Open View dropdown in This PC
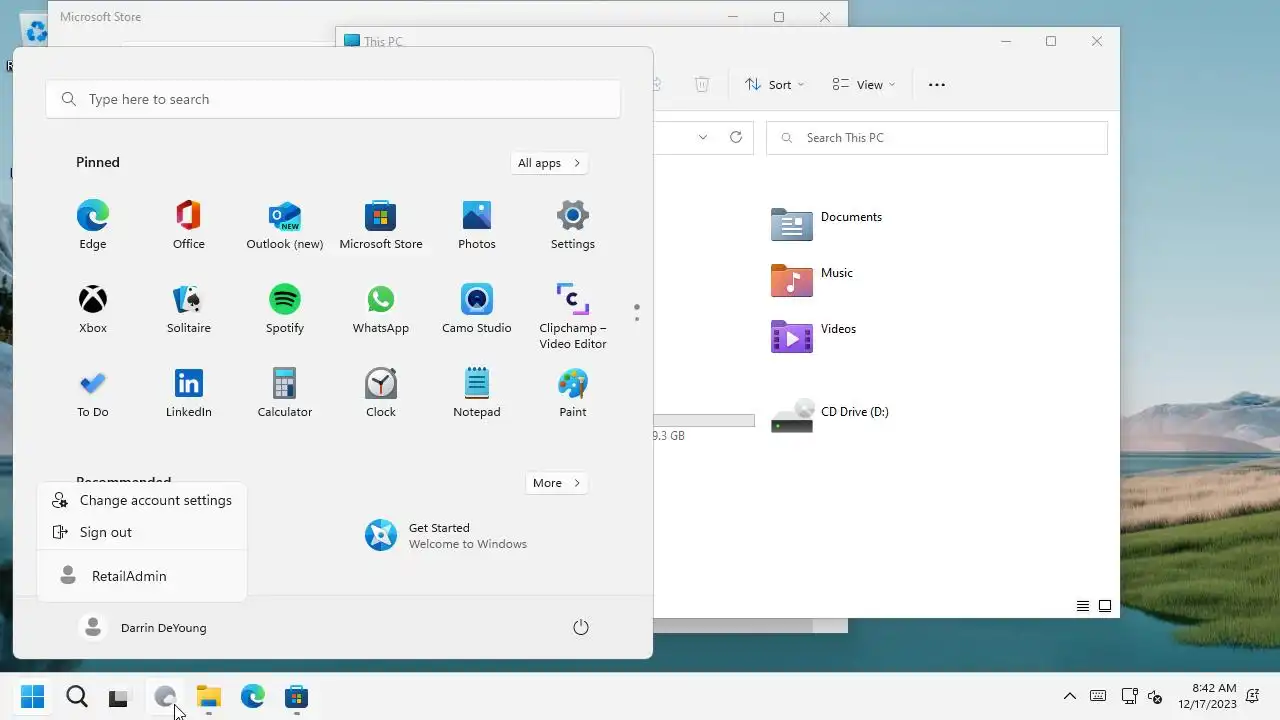 pos(864,85)
